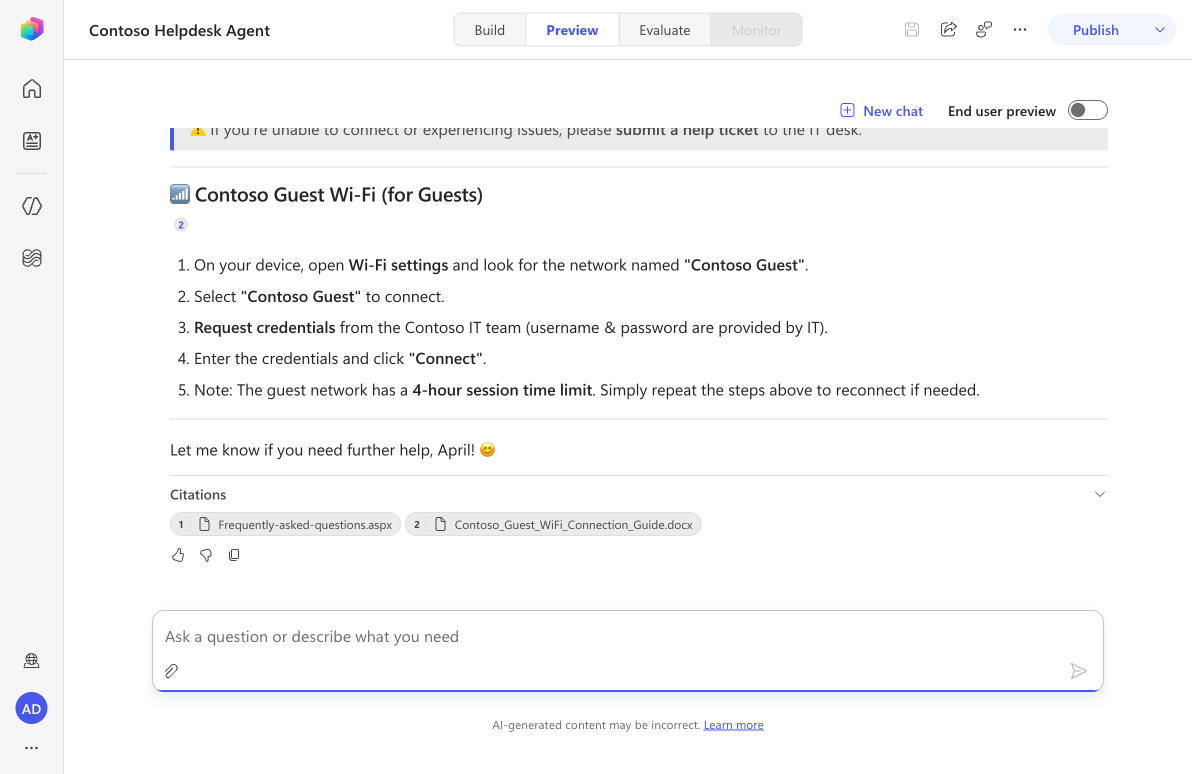
Task: Open citation Contoso_Guest_WiFi_Connection_Guide.docx
Action: point(553,525)
